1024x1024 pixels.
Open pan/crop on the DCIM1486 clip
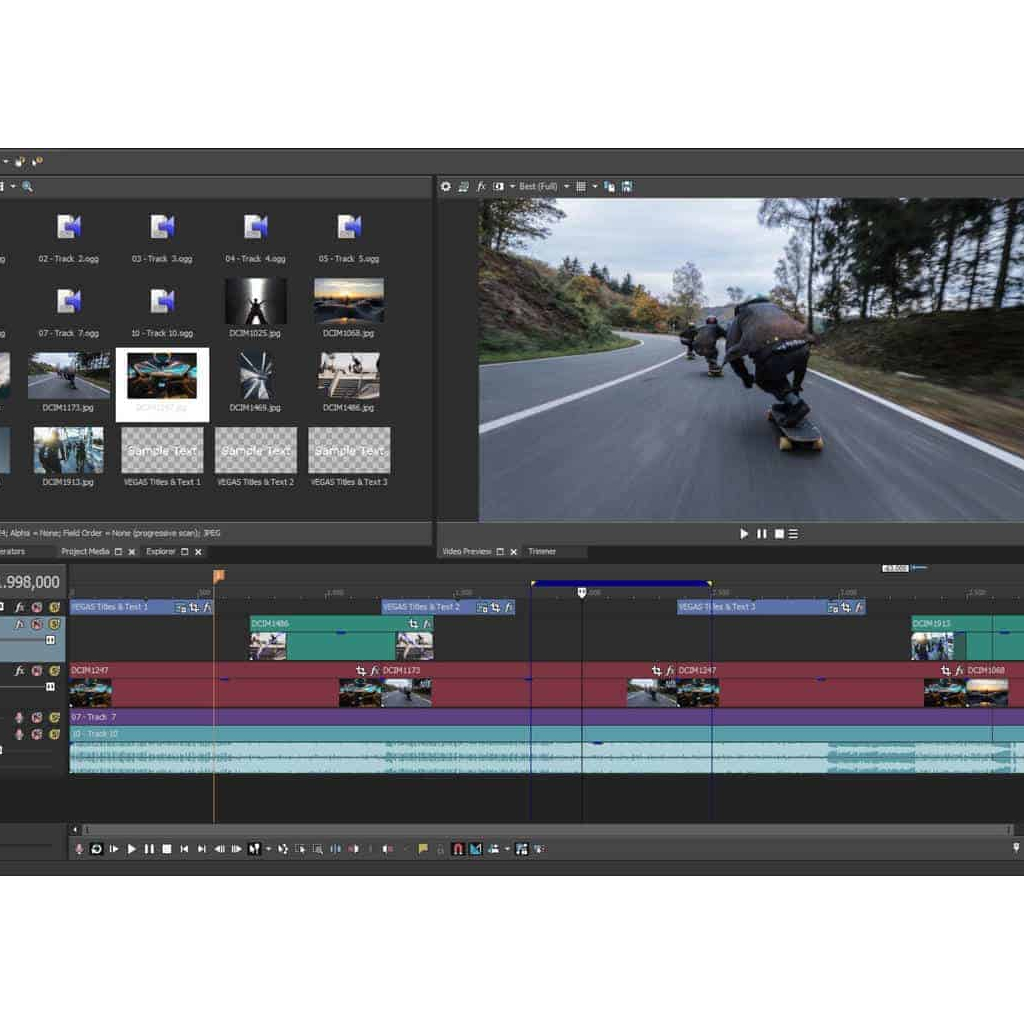[x=412, y=624]
